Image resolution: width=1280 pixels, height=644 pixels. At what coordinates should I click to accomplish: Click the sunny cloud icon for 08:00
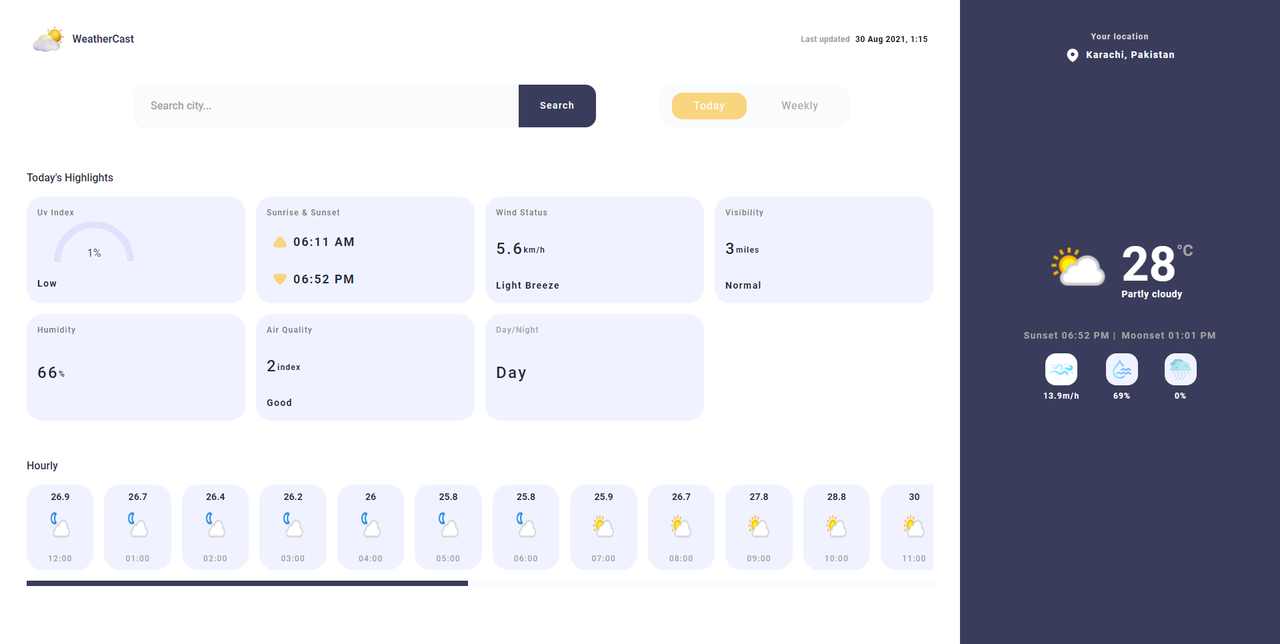[x=681, y=525]
